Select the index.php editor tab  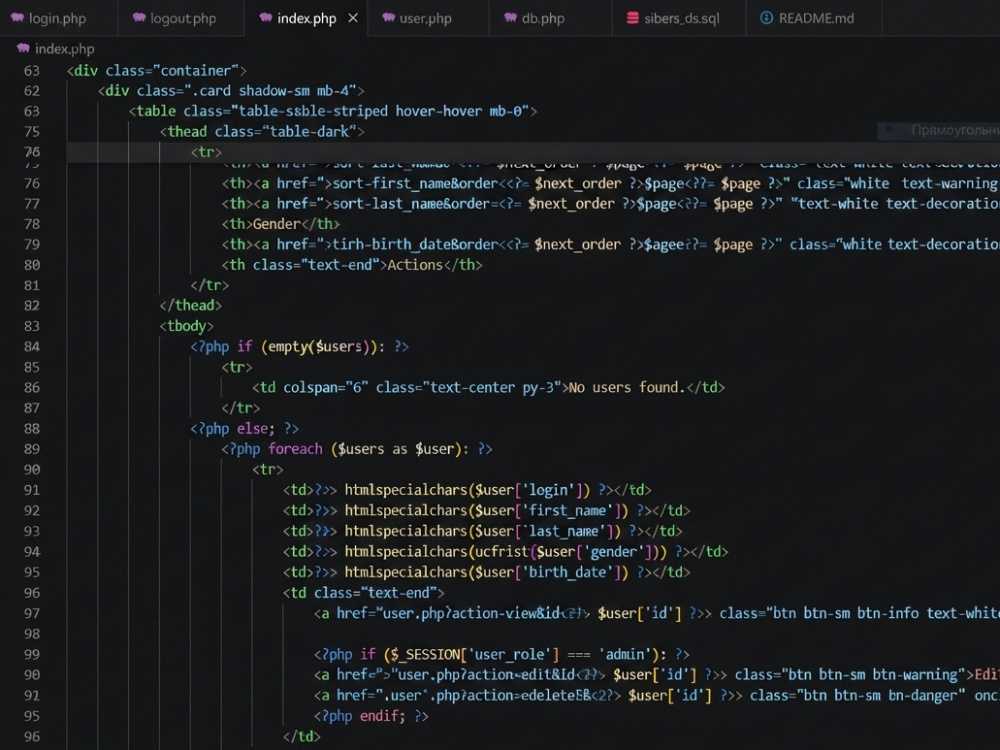click(x=306, y=18)
